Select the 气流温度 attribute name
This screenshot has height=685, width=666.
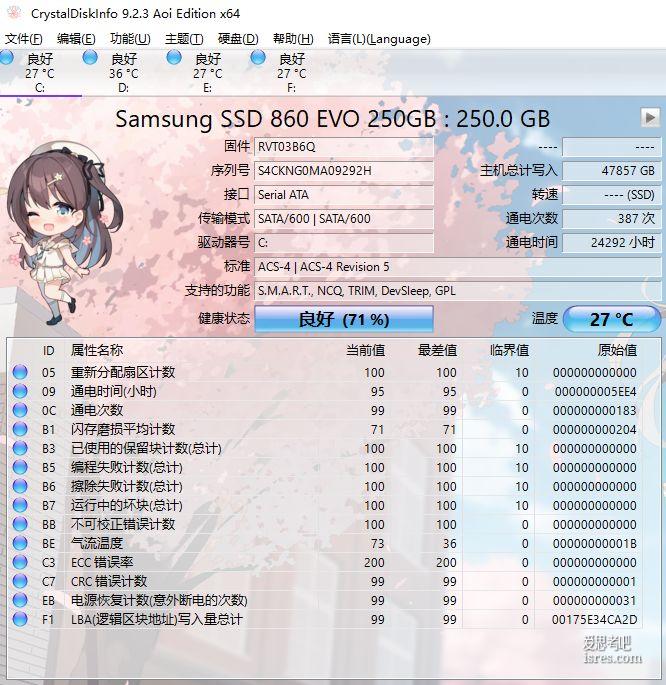(97, 543)
